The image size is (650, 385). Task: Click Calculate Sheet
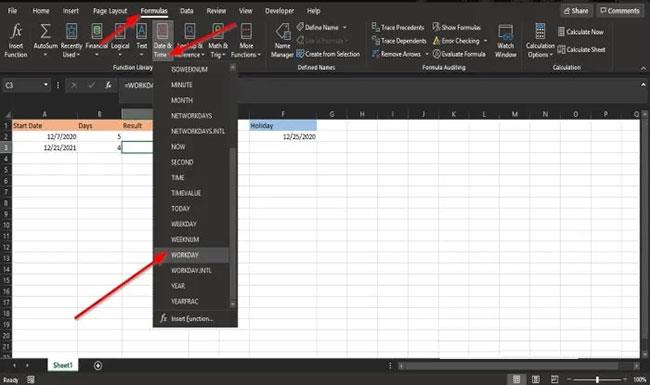581,50
